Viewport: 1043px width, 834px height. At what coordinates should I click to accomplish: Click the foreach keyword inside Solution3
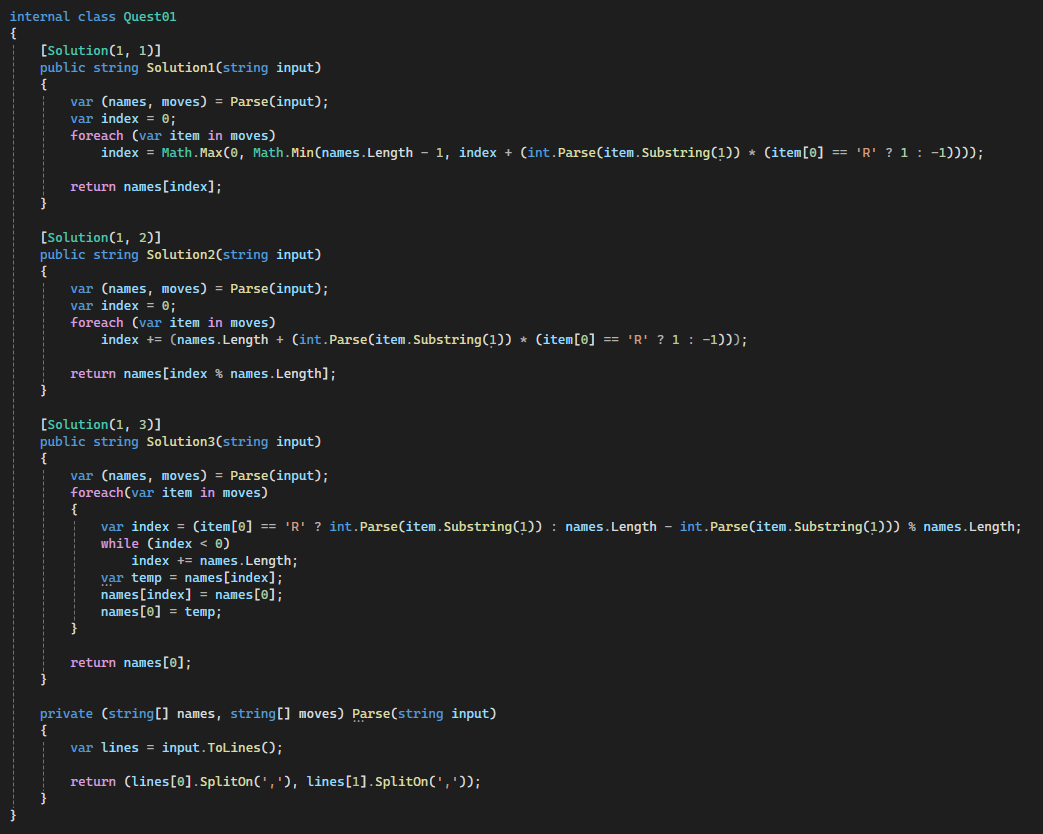click(x=97, y=493)
